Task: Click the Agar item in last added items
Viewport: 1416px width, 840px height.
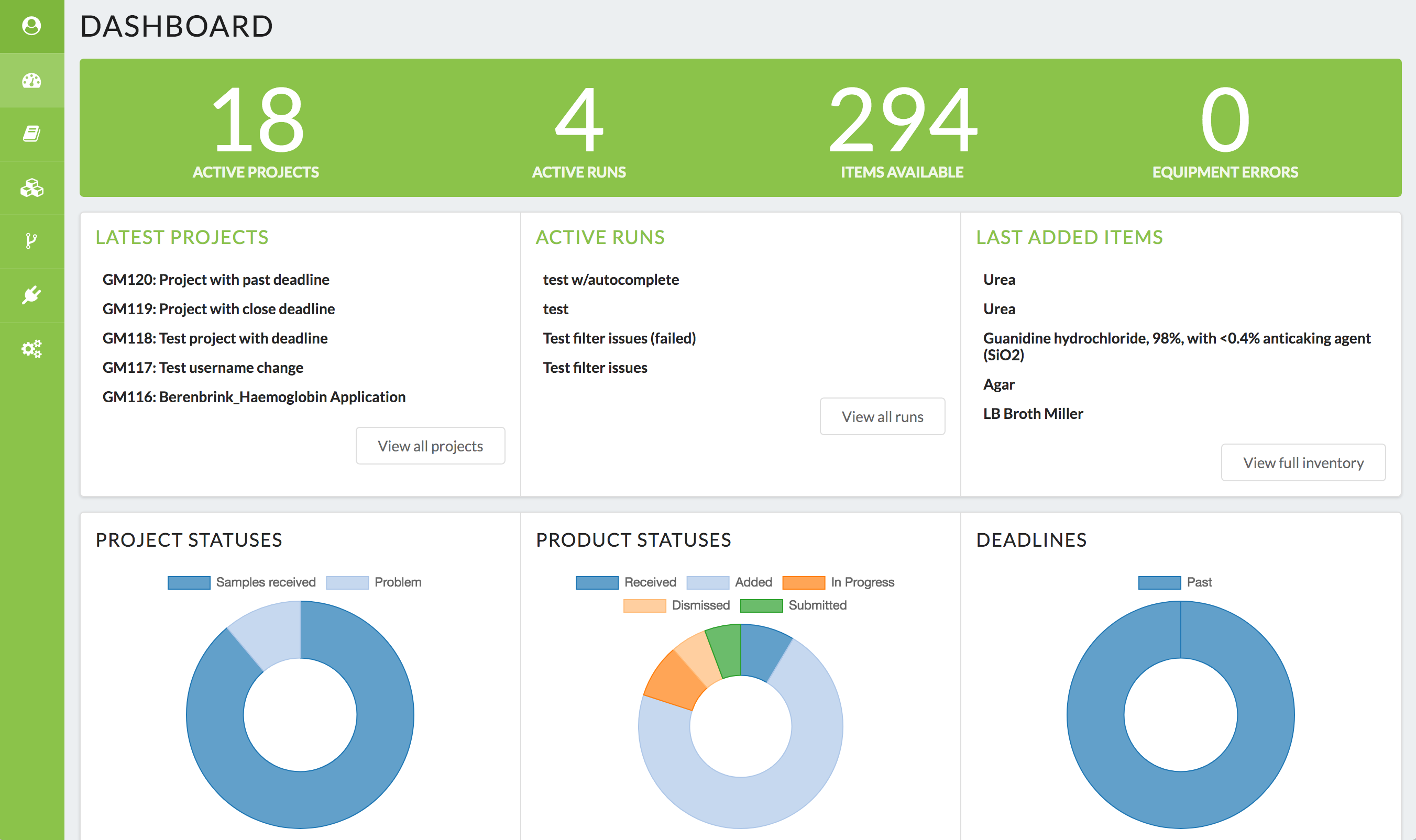Action: pos(998,384)
